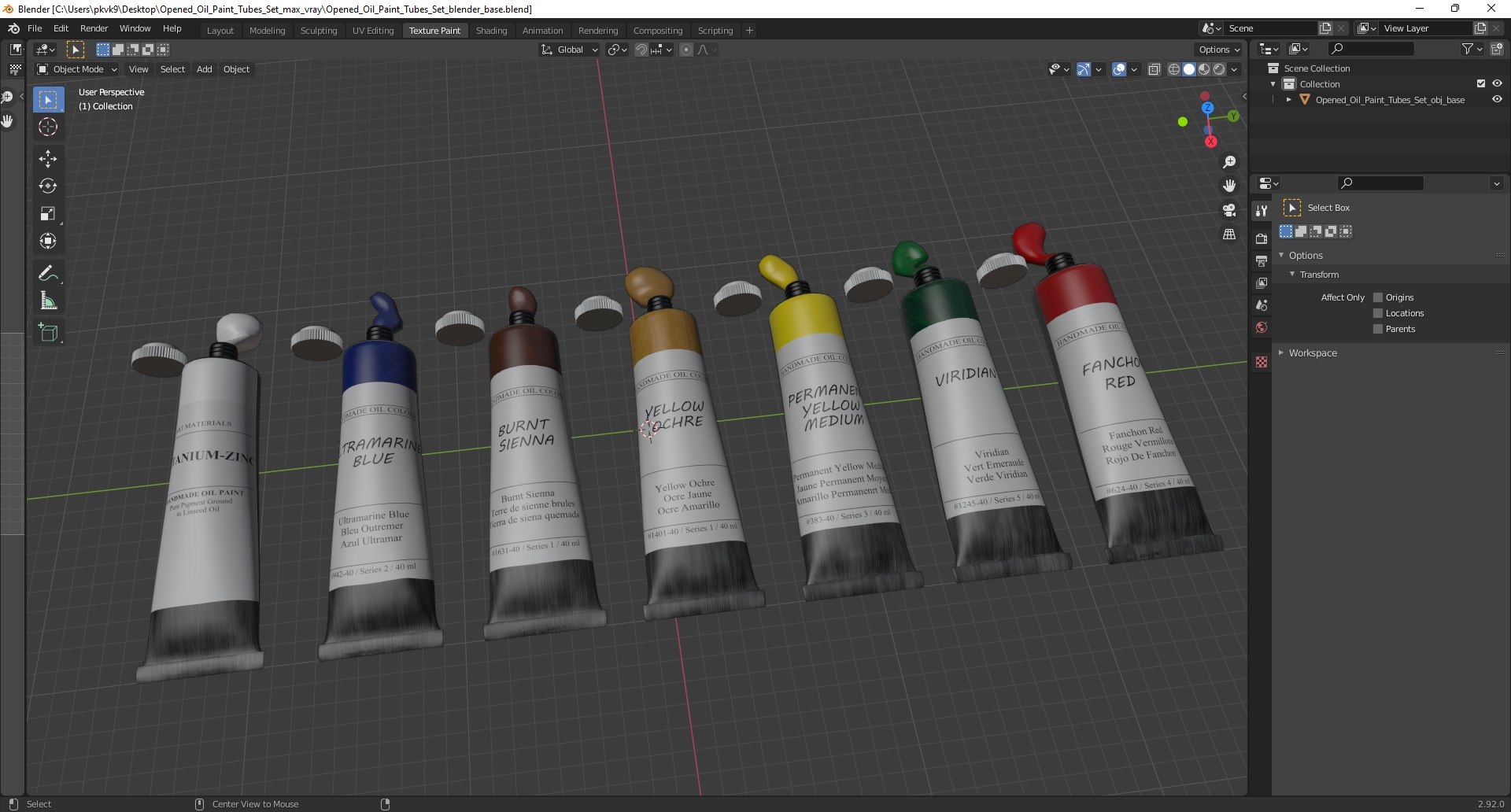
Task: Switch to material preview shading
Action: click(x=1204, y=69)
